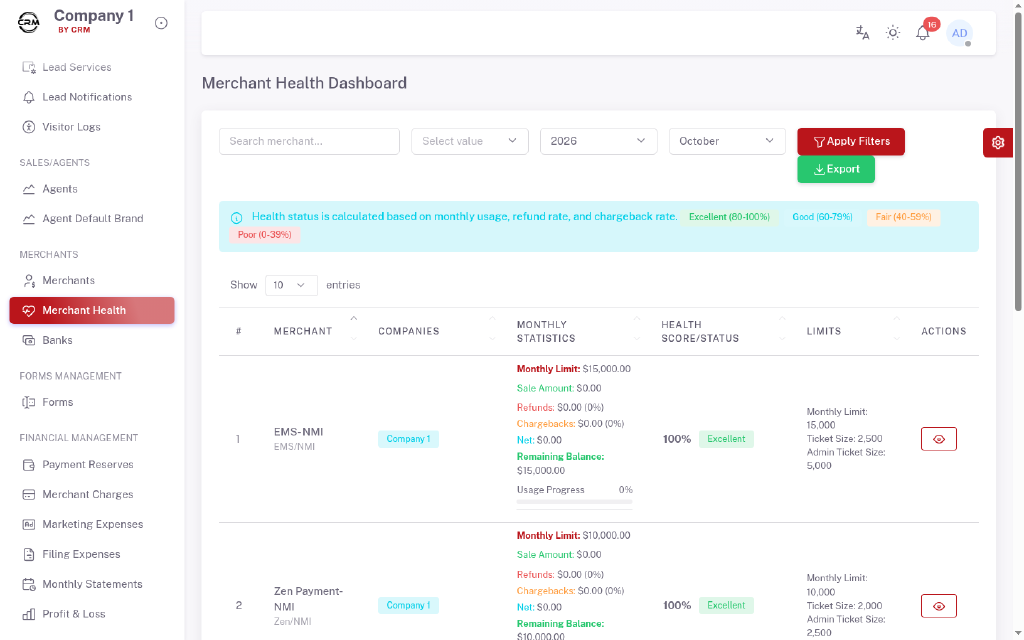Click the Payment Reserves wallet icon

click(29, 465)
